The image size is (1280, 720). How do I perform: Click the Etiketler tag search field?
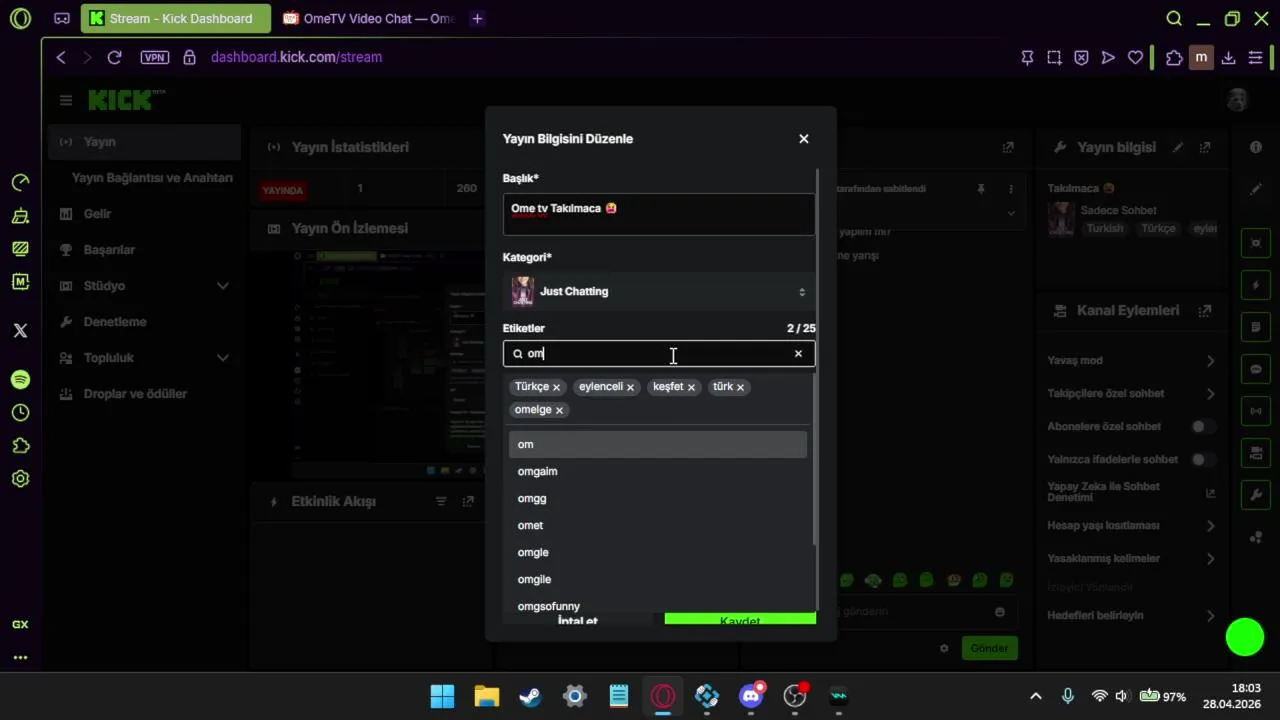point(659,354)
